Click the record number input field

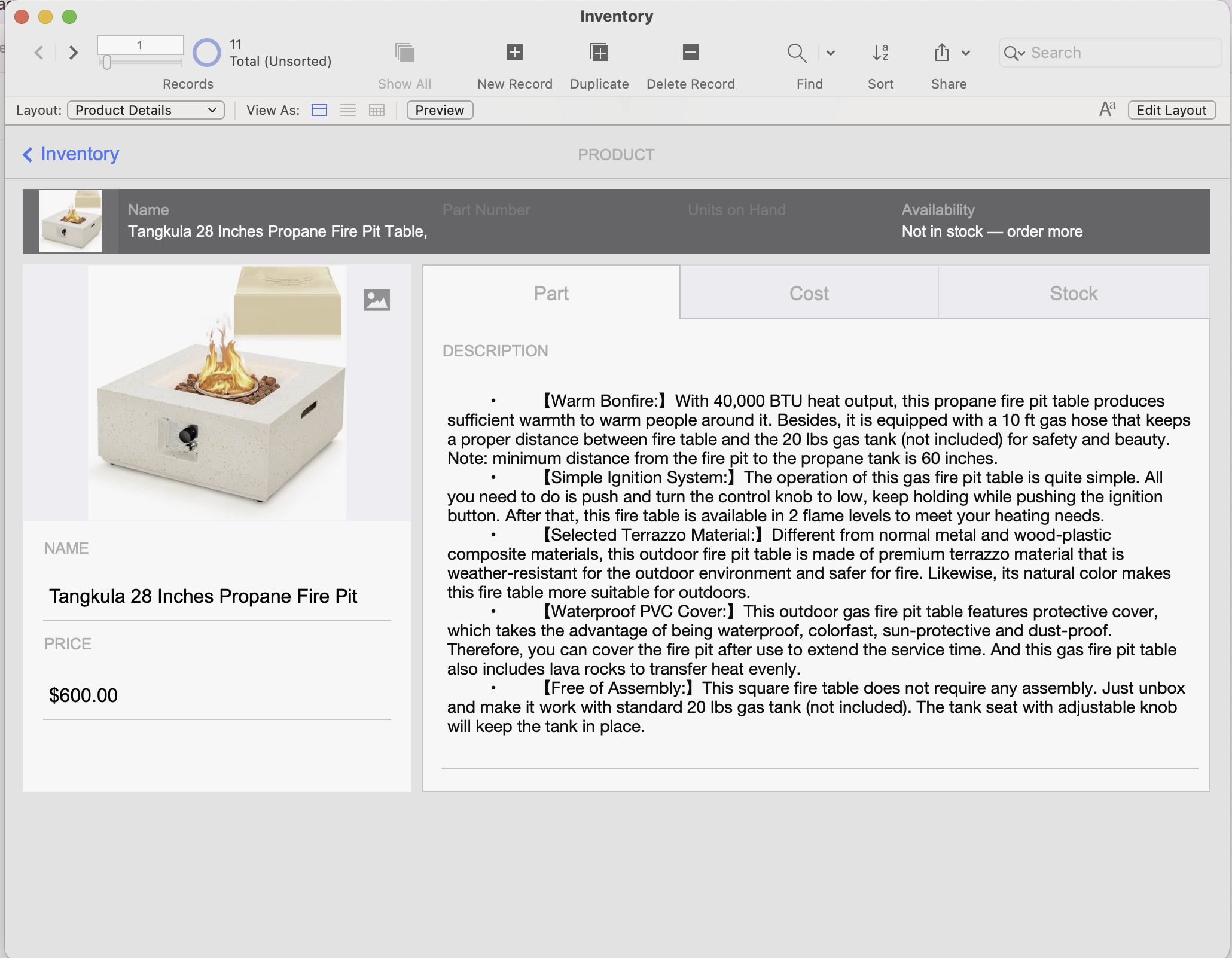click(140, 45)
